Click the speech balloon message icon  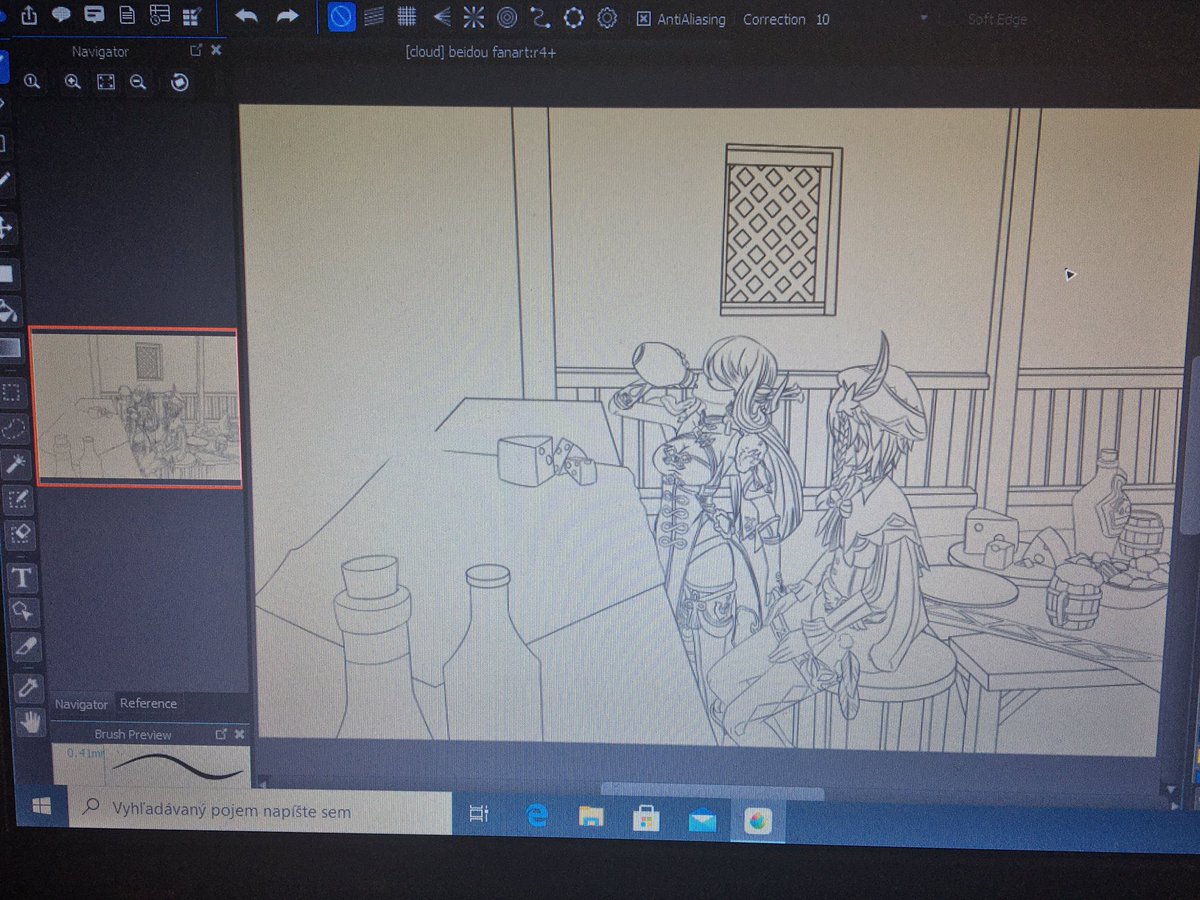coord(94,15)
